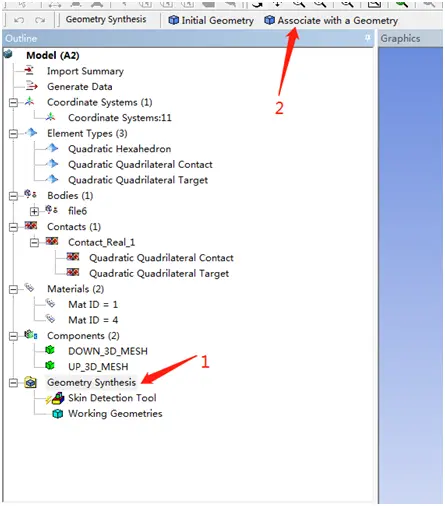
Task: Click the redo arrow icon
Action: coord(40,20)
